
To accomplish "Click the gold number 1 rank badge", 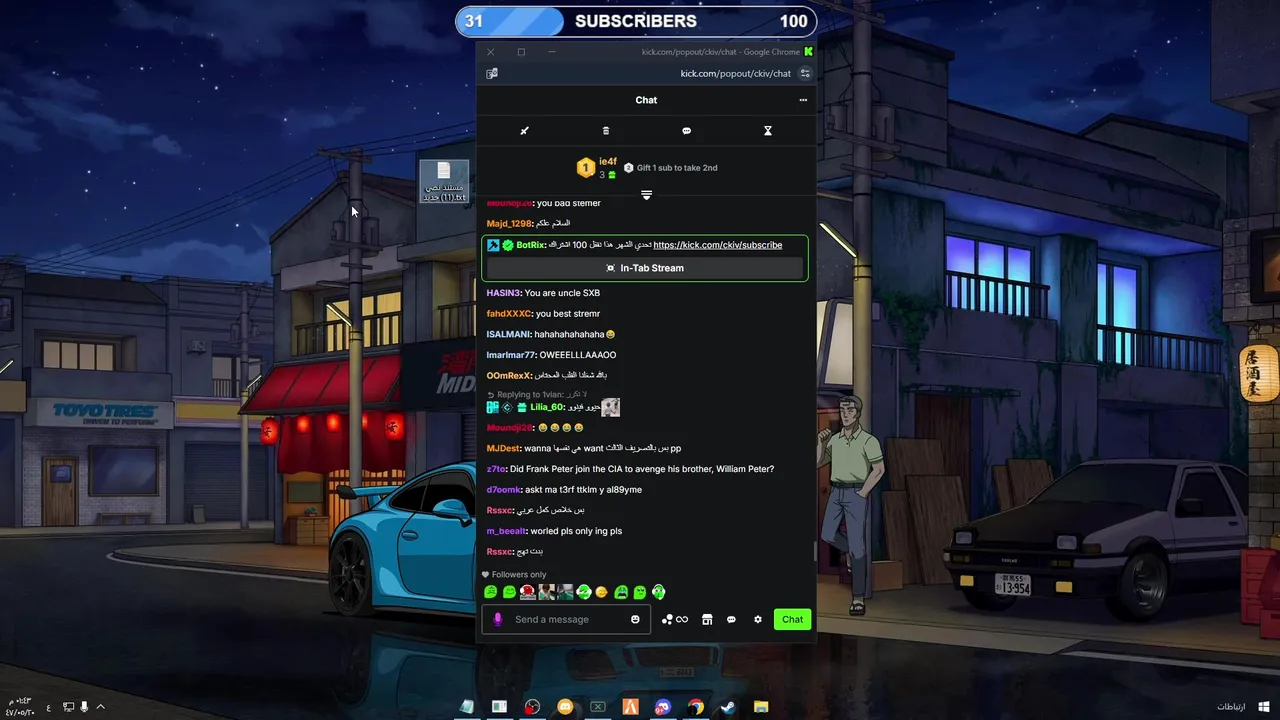I will pos(585,168).
